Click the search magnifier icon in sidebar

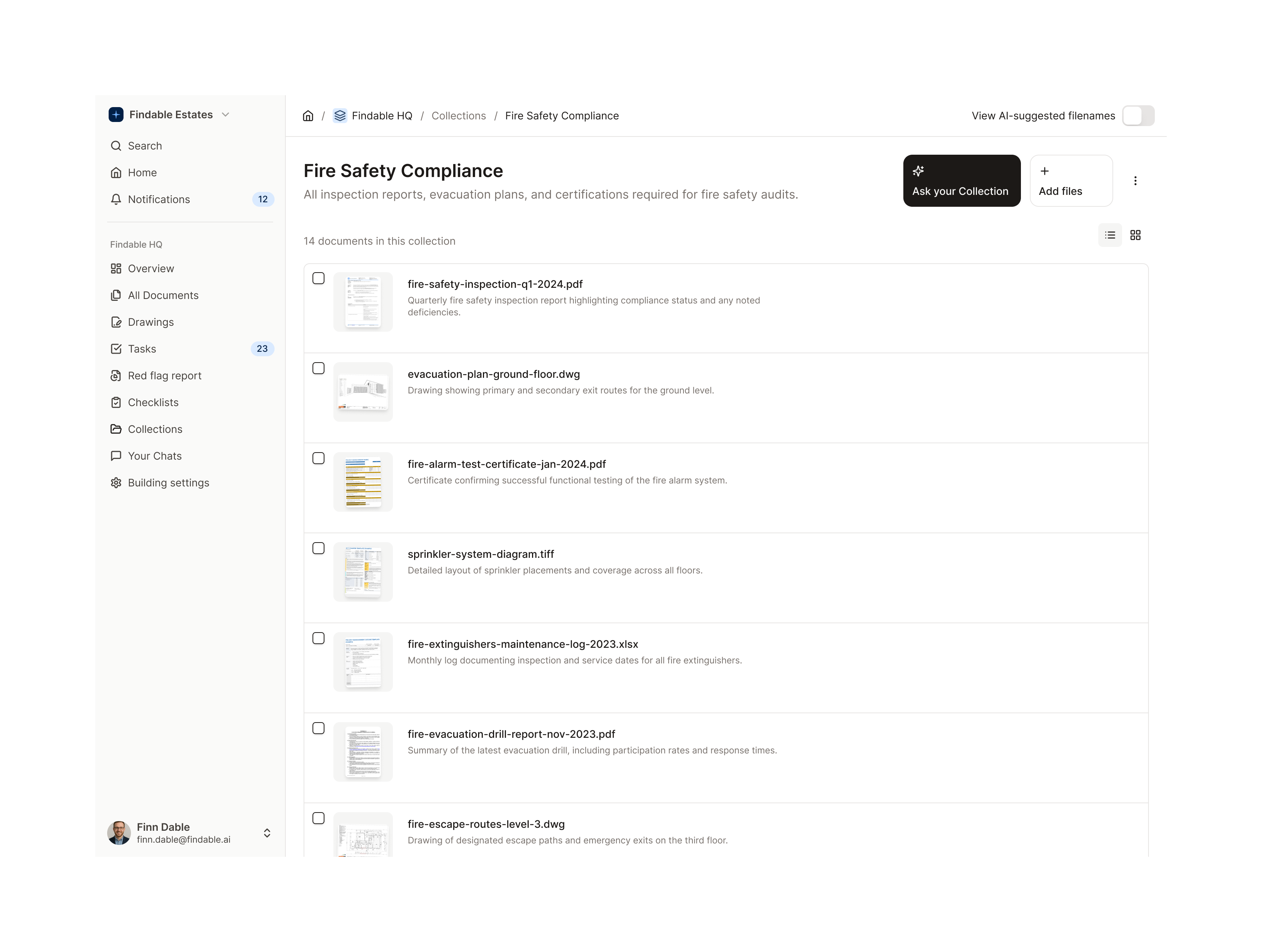[x=116, y=146]
